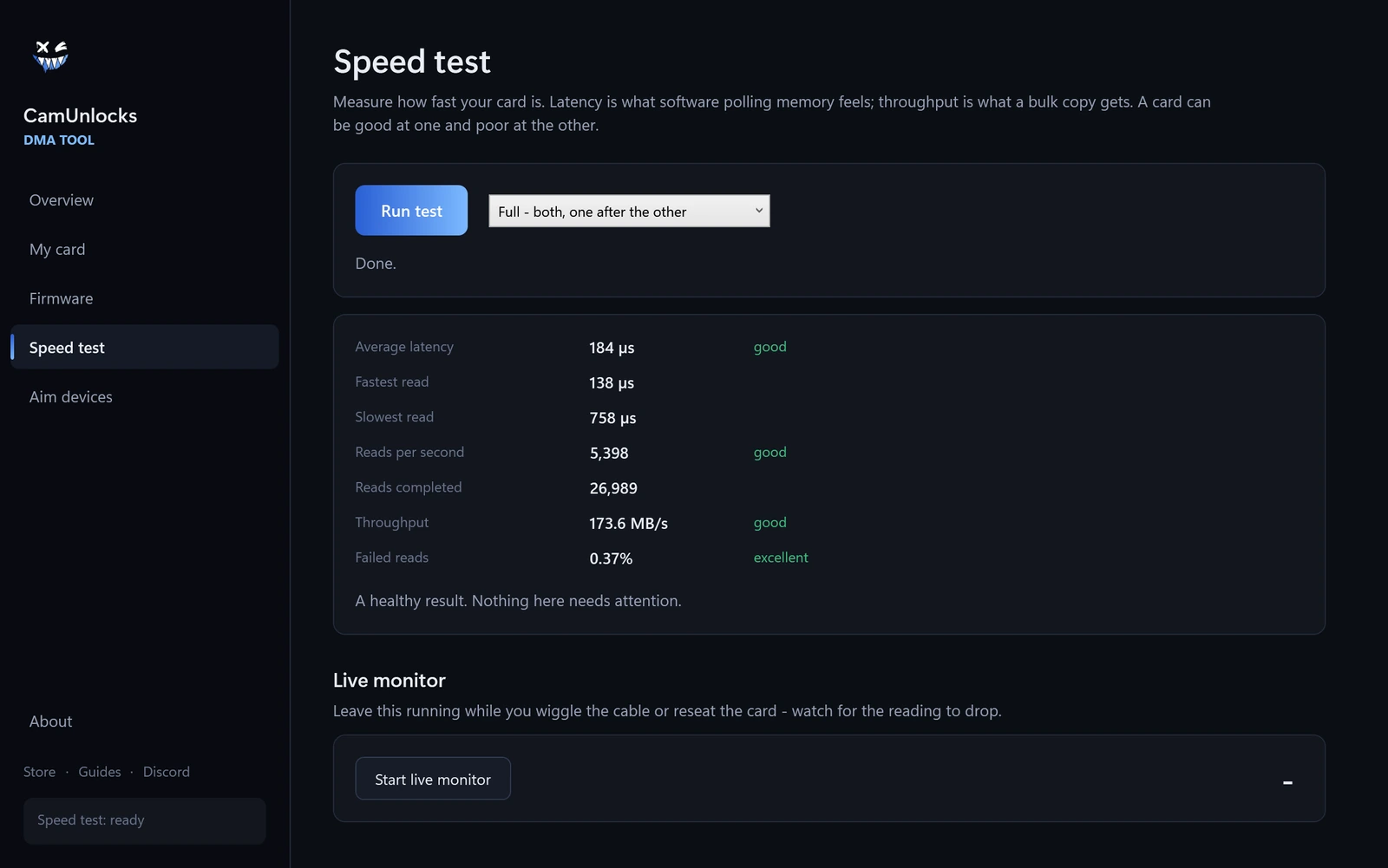Open the Guides link
This screenshot has width=1388, height=868.
[x=100, y=772]
